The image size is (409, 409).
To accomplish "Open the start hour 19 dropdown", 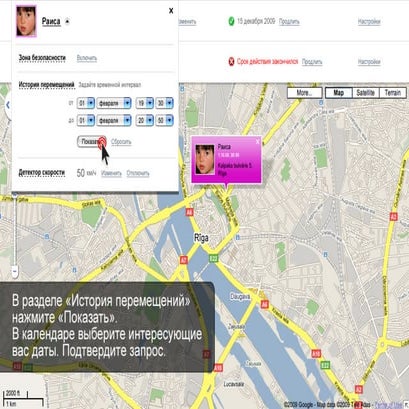I will [145, 103].
